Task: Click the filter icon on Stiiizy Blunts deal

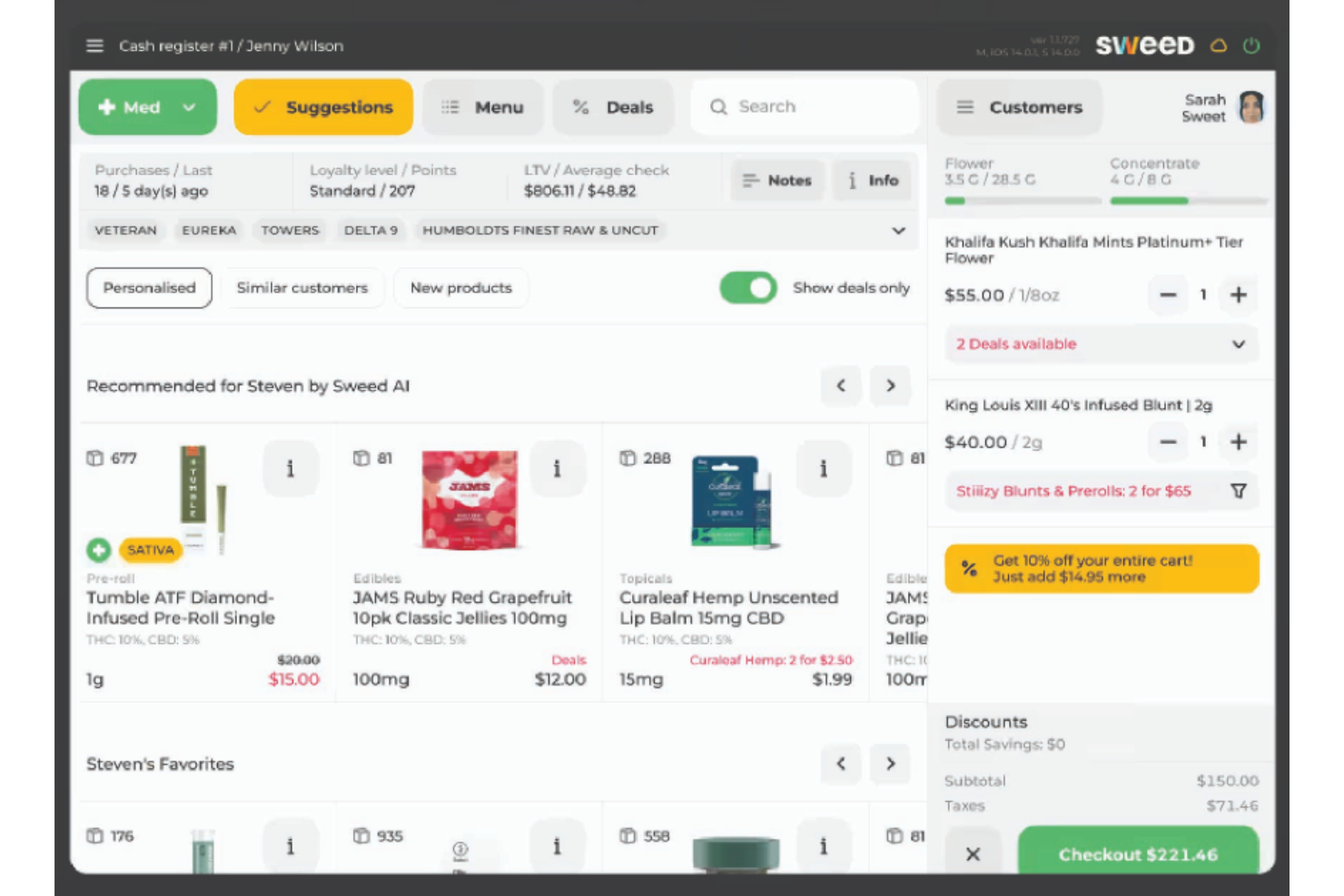Action: point(1239,491)
